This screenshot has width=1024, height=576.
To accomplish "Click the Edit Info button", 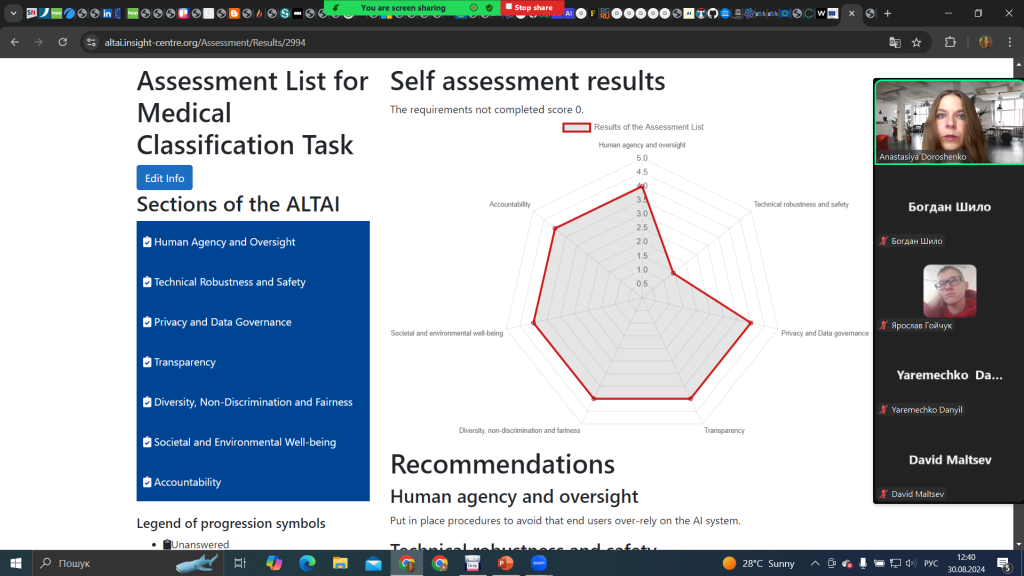I will pyautogui.click(x=164, y=178).
